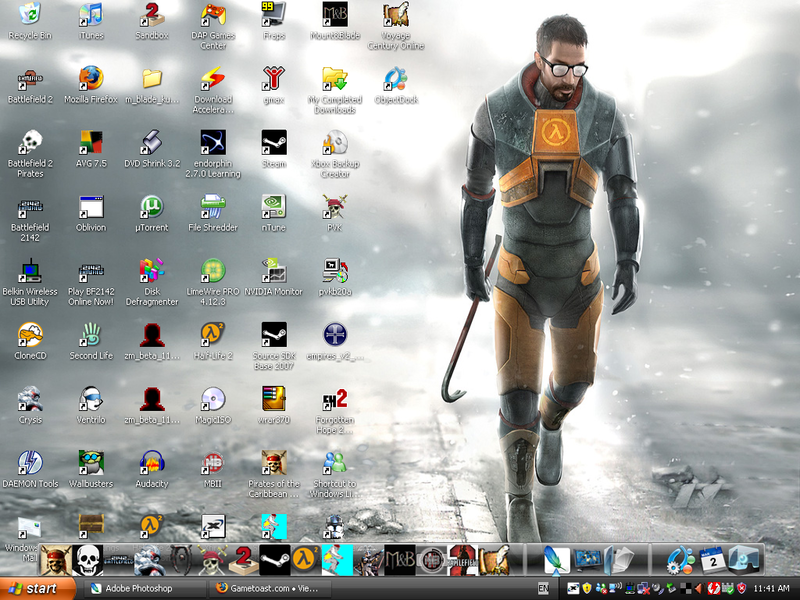Image resolution: width=800 pixels, height=600 pixels.
Task: Click the M&B icon in the dock
Action: 400,559
